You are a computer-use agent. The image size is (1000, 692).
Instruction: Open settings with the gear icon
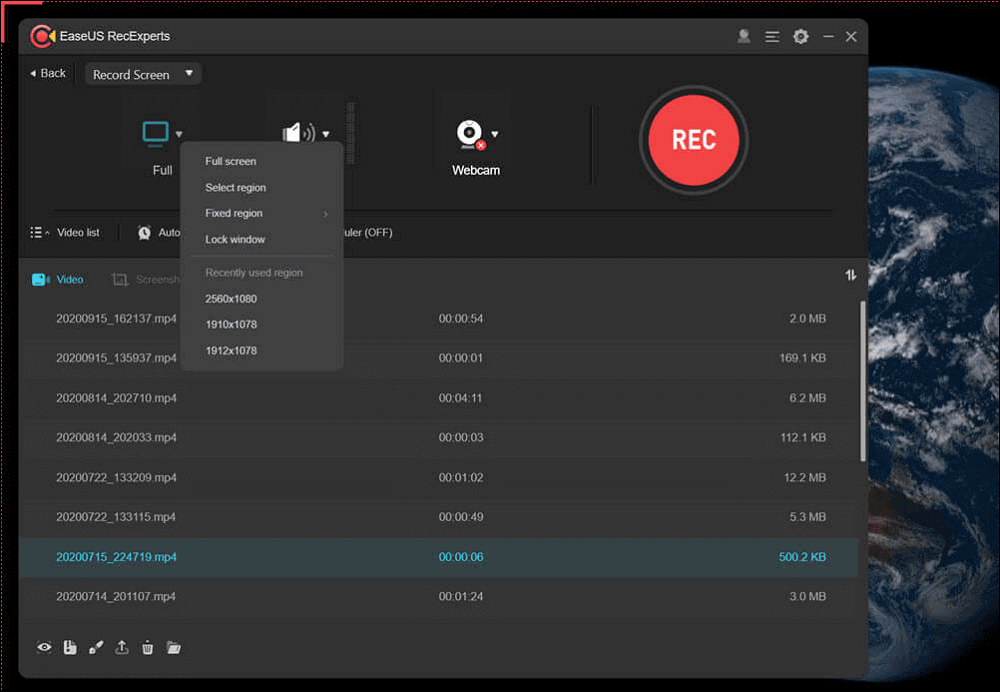pyautogui.click(x=800, y=36)
